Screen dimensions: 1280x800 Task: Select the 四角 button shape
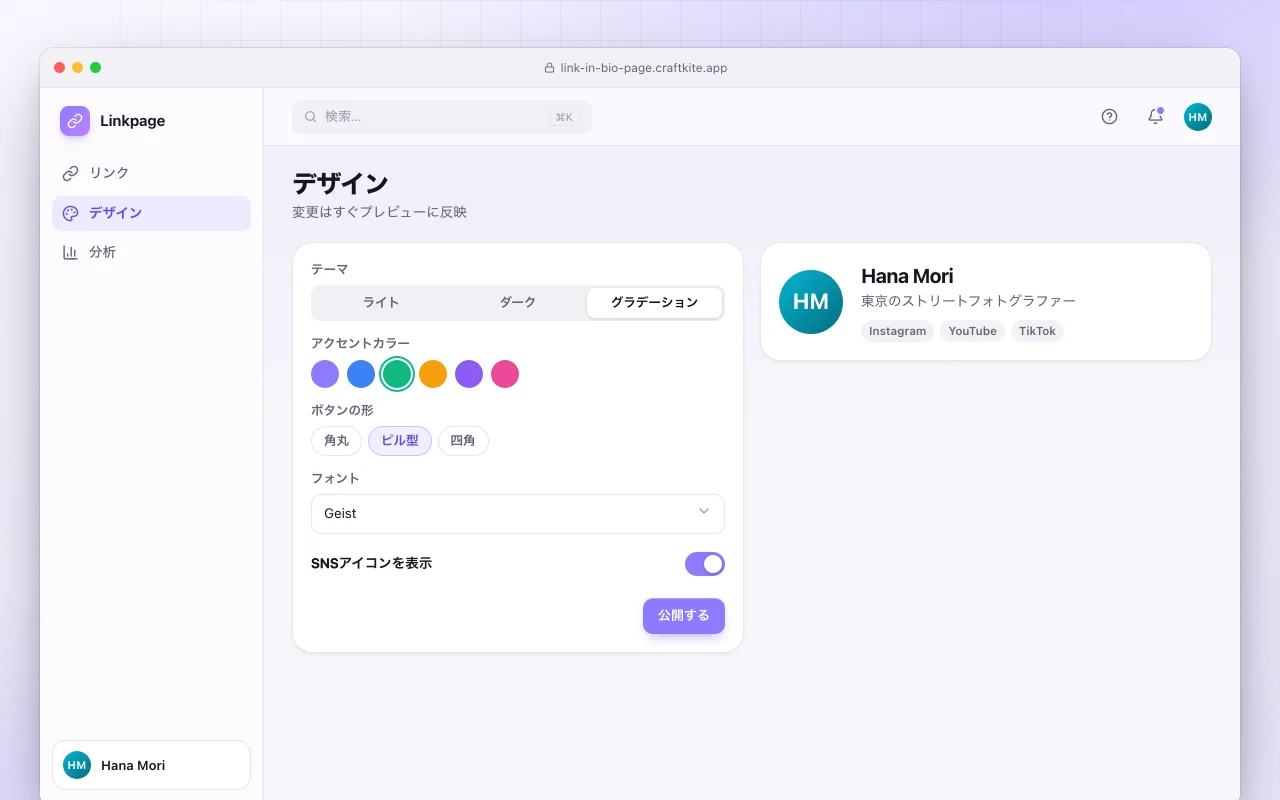tap(463, 441)
